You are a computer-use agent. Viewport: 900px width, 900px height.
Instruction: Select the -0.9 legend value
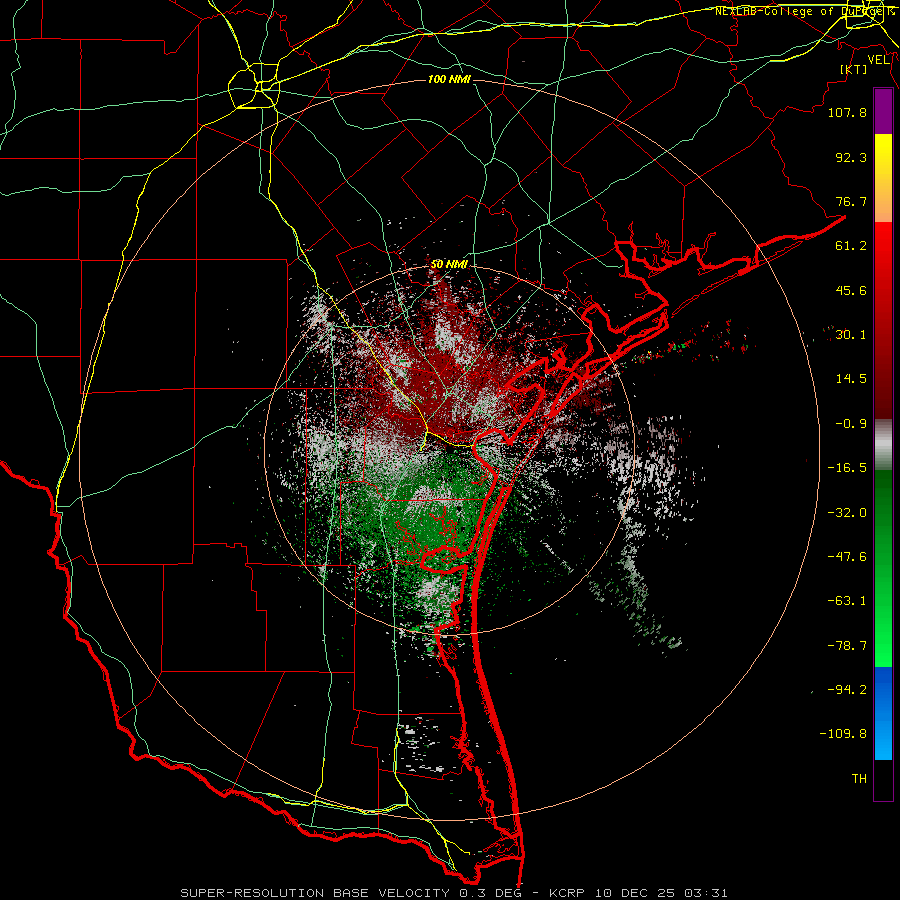[851, 424]
